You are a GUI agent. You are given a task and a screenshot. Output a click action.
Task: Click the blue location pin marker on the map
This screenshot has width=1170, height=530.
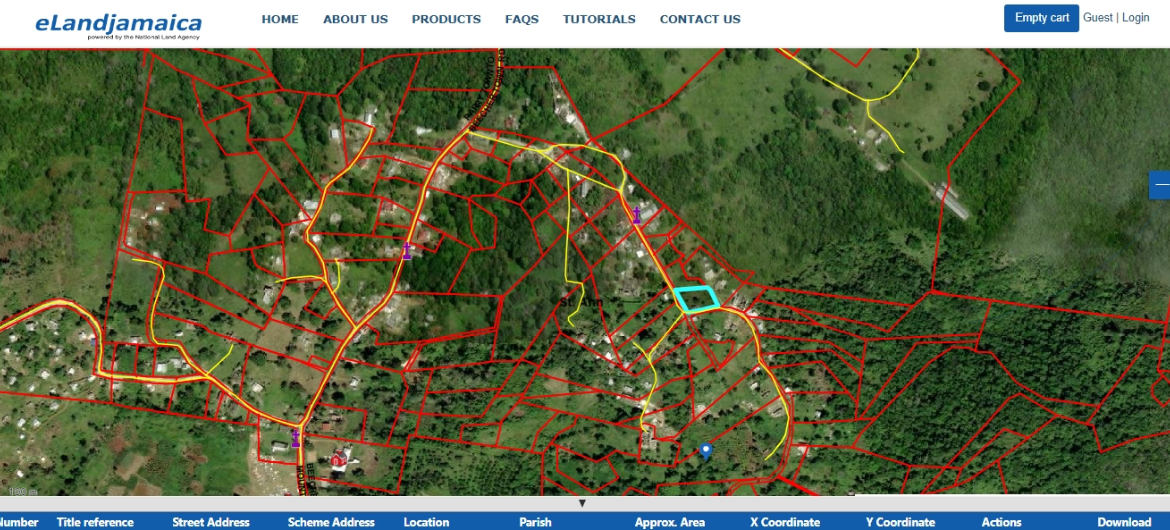[706, 451]
